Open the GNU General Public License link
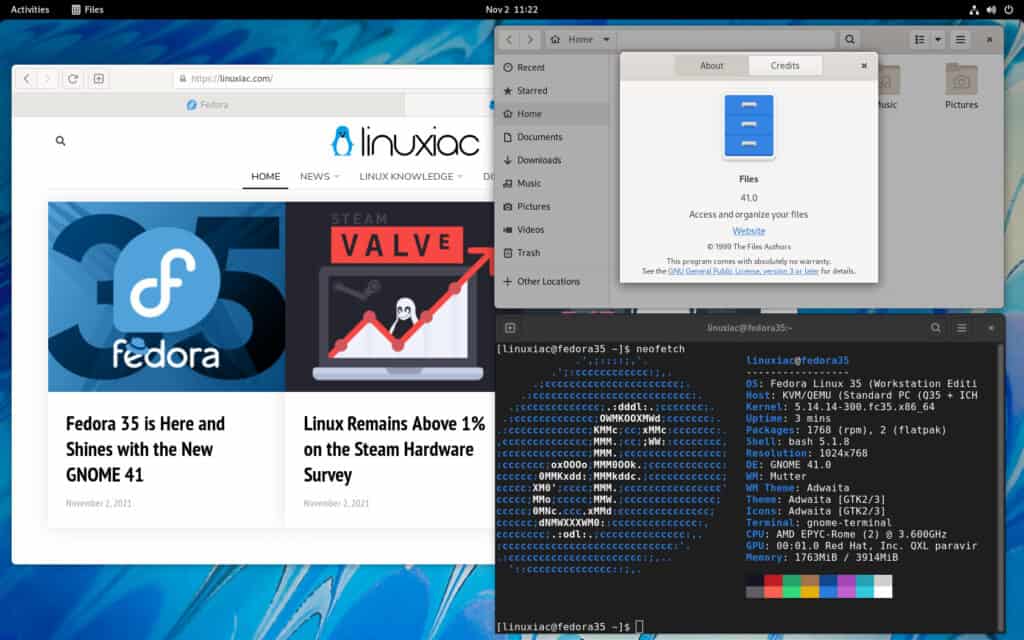Image resolution: width=1024 pixels, height=640 pixels. tap(743, 270)
